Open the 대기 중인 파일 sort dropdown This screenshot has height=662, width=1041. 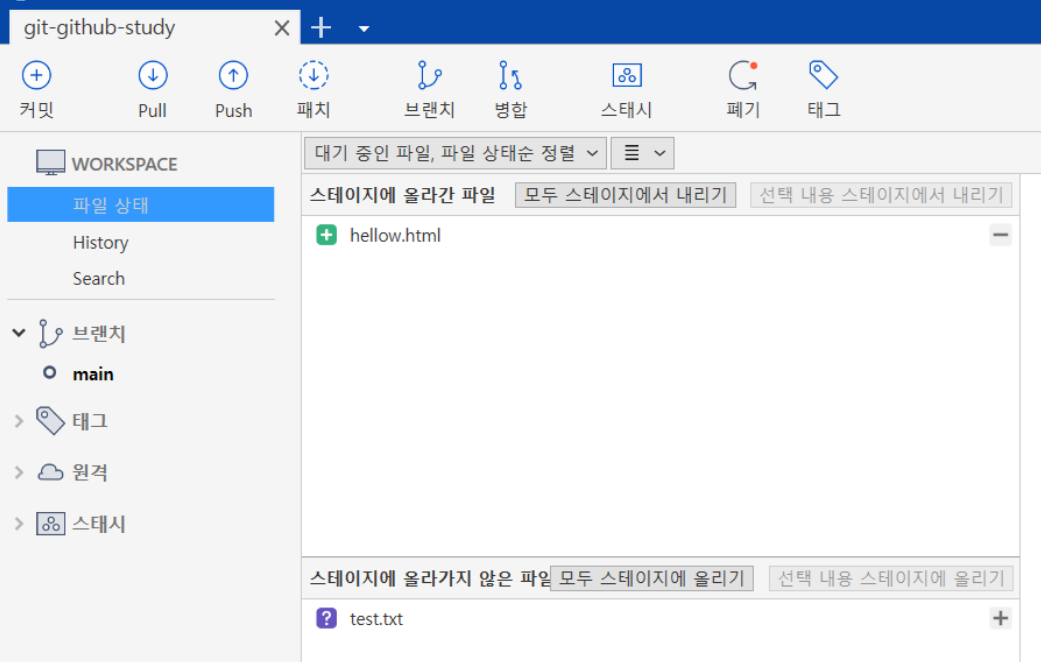455,153
